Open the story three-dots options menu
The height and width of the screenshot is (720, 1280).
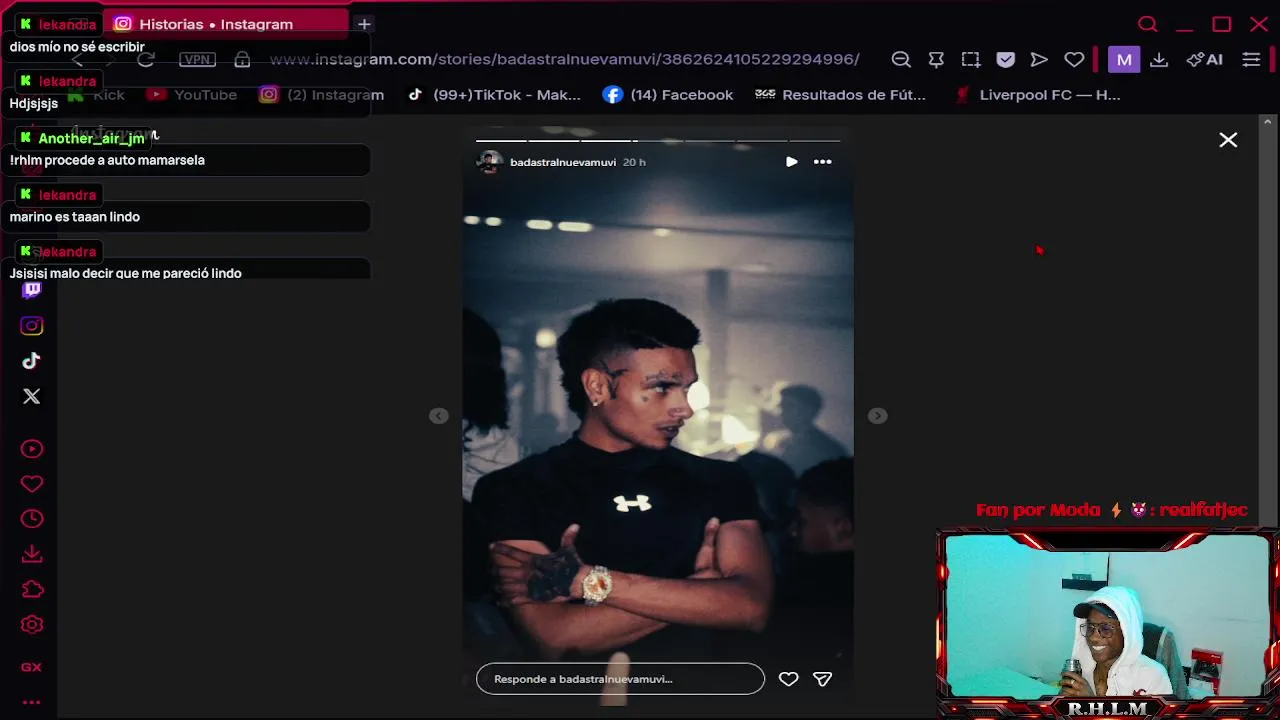[823, 162]
